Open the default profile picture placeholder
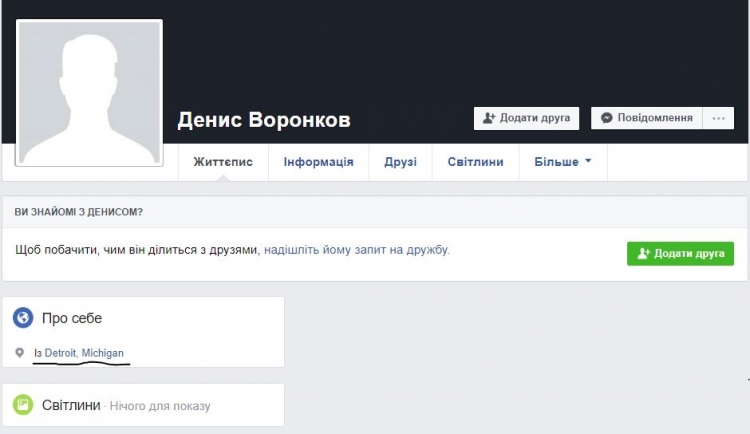 point(89,93)
